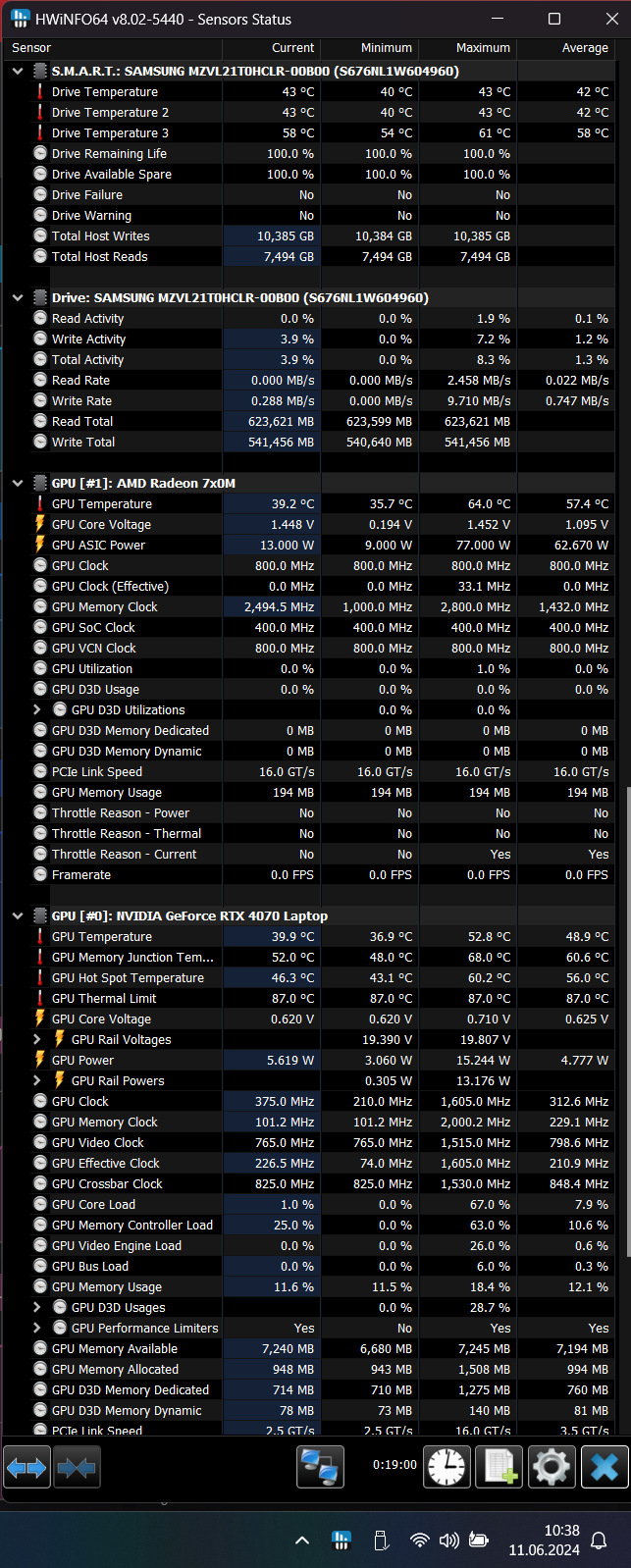
Task: Start logging with the sheet plus icon
Action: coord(499,1468)
